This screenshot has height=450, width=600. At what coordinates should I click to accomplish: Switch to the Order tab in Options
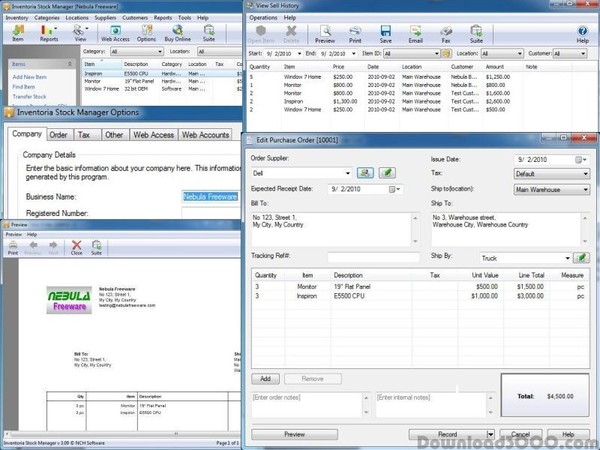[x=58, y=135]
